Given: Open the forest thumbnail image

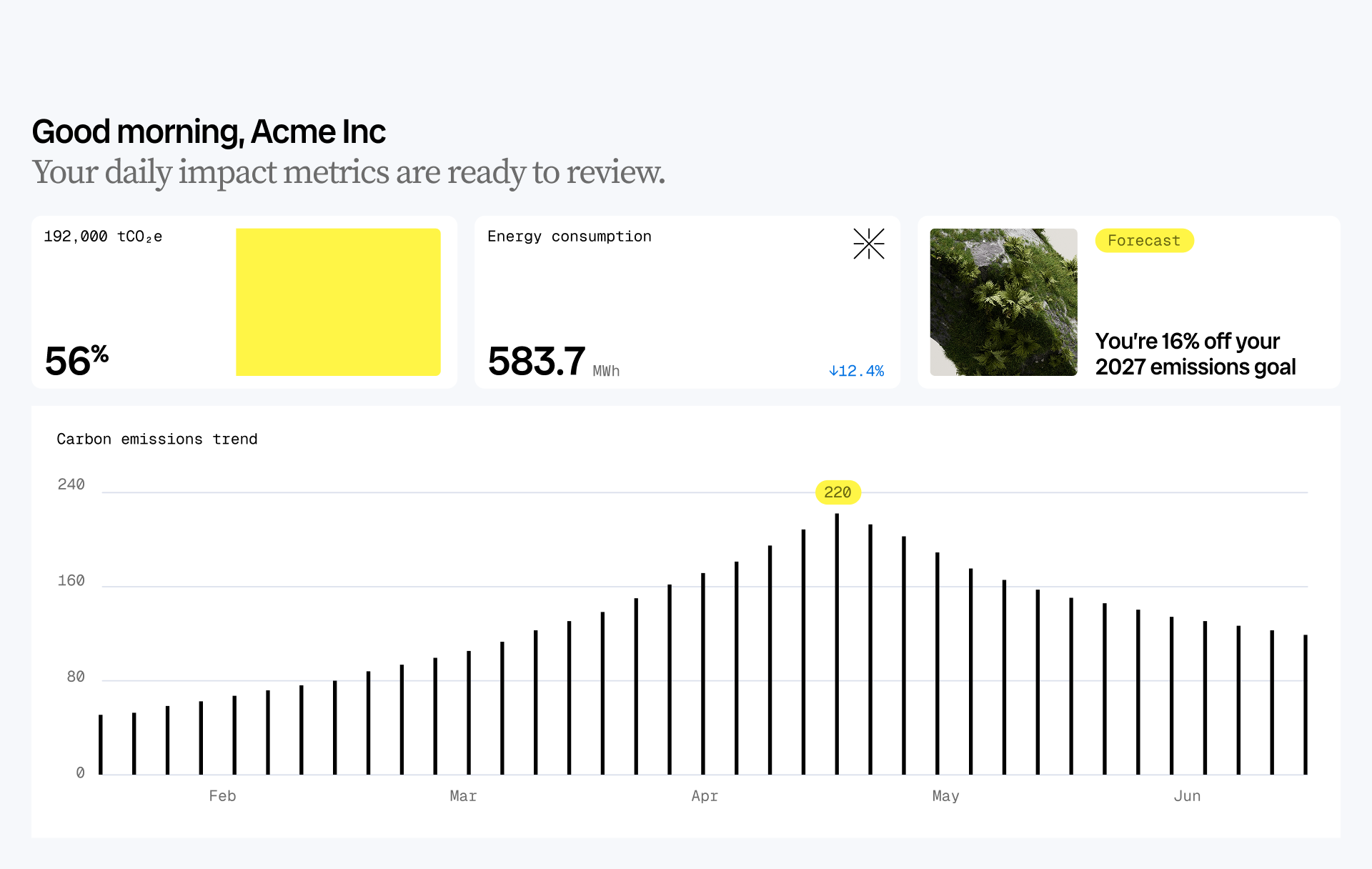Looking at the screenshot, I should point(1003,302).
